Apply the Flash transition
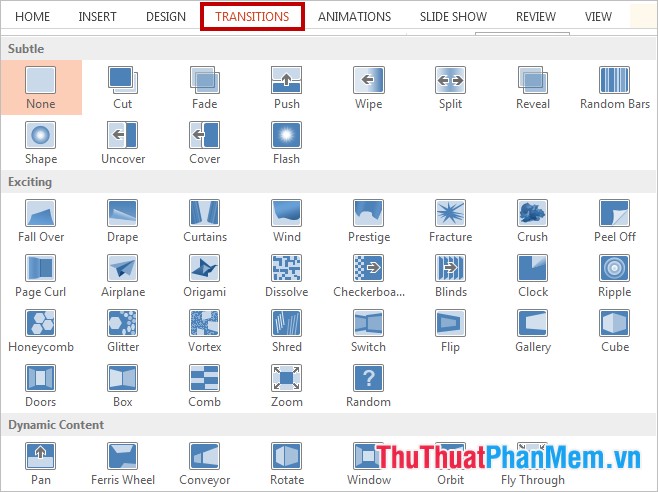Image resolution: width=658 pixels, height=492 pixels. pos(287,143)
